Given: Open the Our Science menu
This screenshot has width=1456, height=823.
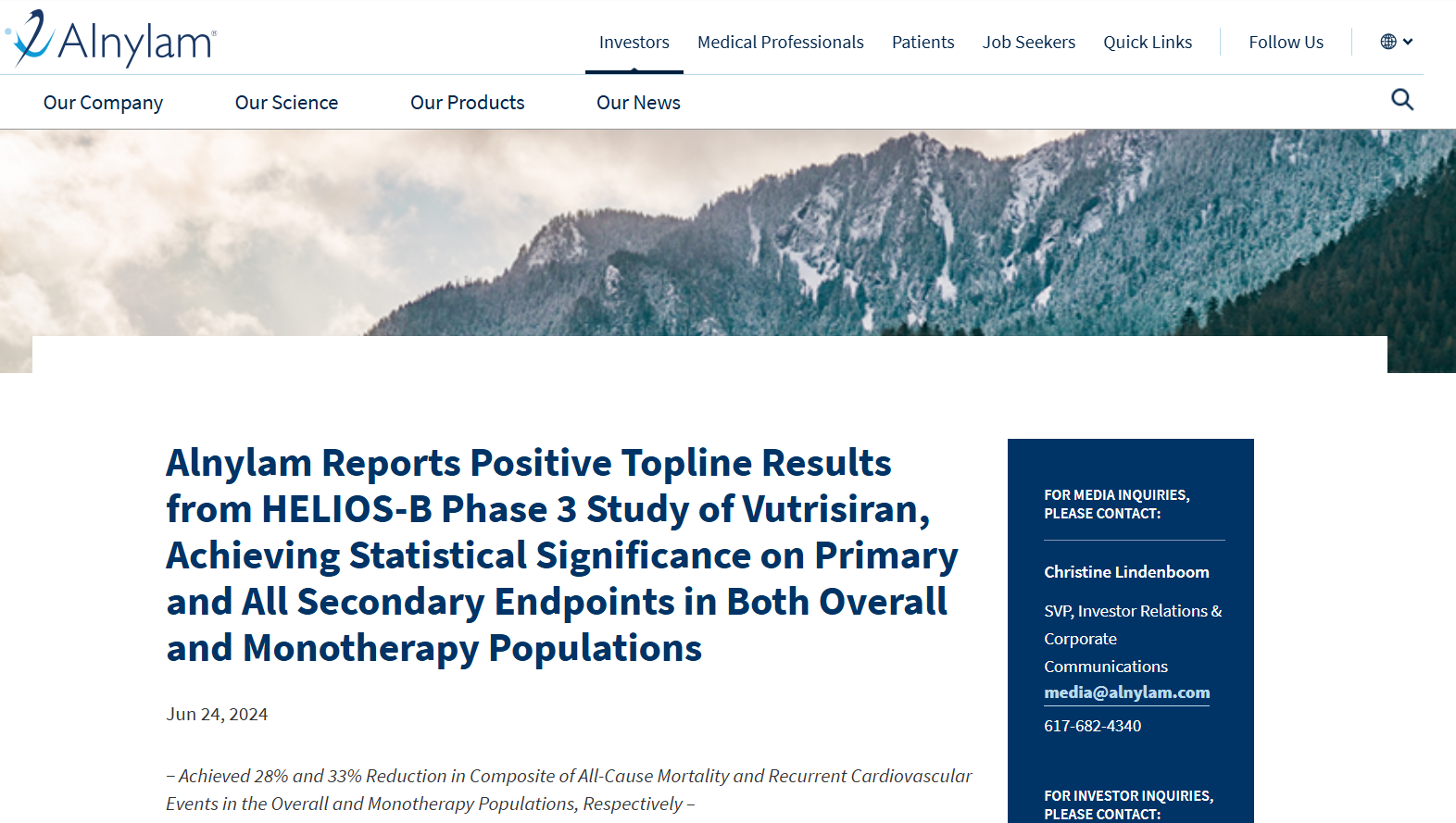Looking at the screenshot, I should [286, 103].
